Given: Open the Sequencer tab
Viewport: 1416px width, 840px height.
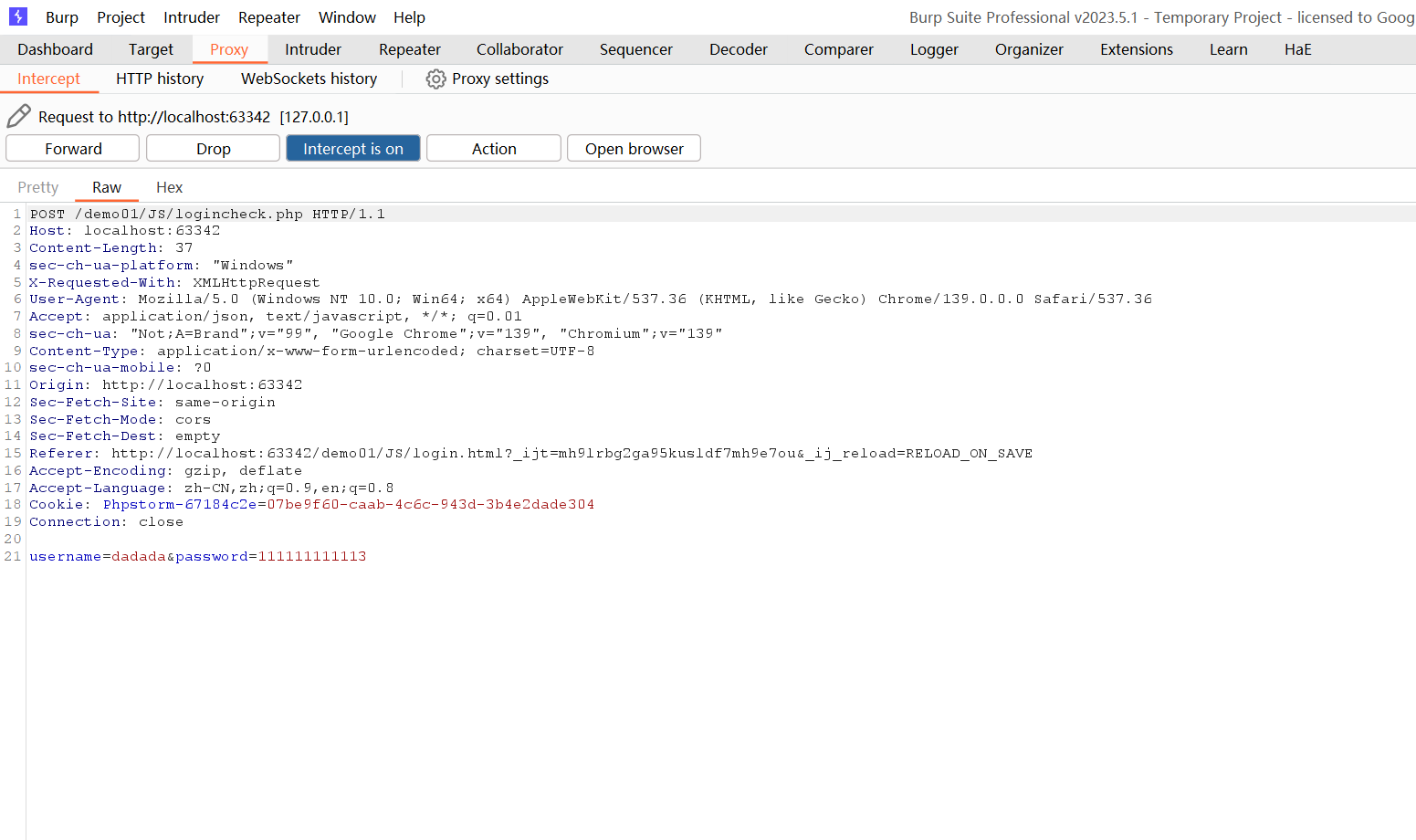Looking at the screenshot, I should tap(636, 49).
